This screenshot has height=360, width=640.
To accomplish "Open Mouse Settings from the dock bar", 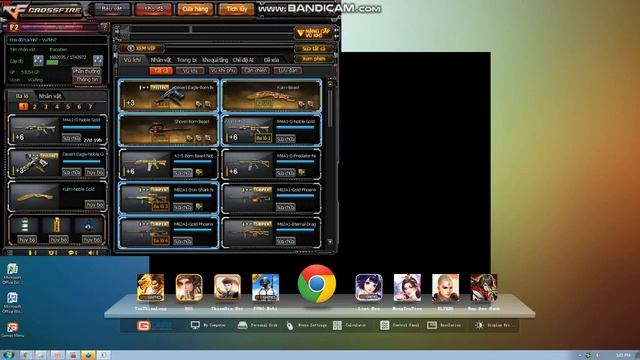I will click(x=306, y=325).
